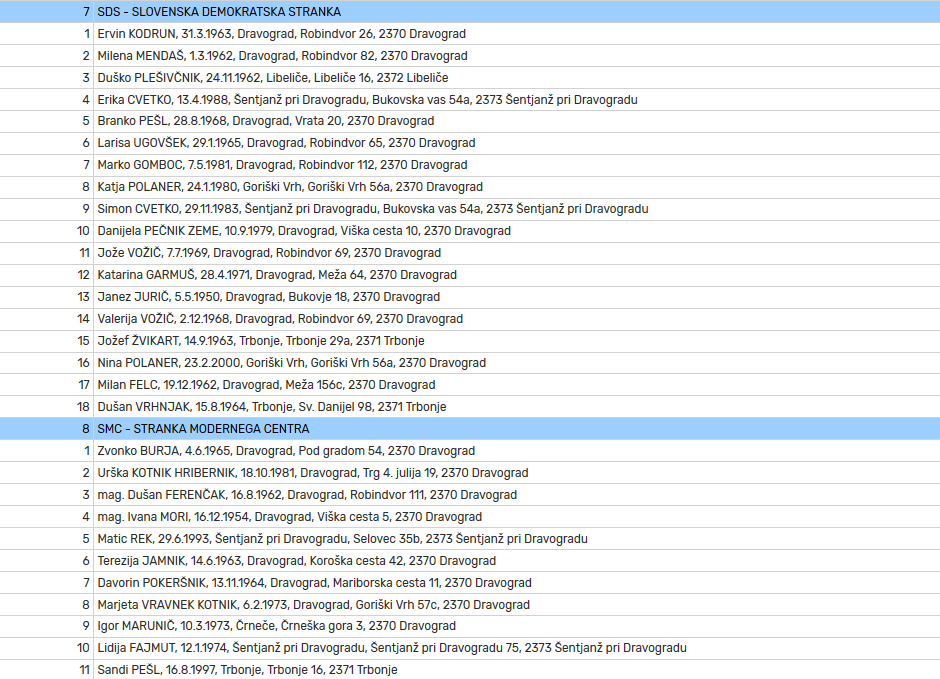The height and width of the screenshot is (679, 940).
Task: Select mag. Ivana MORI entry
Action: (x=470, y=517)
